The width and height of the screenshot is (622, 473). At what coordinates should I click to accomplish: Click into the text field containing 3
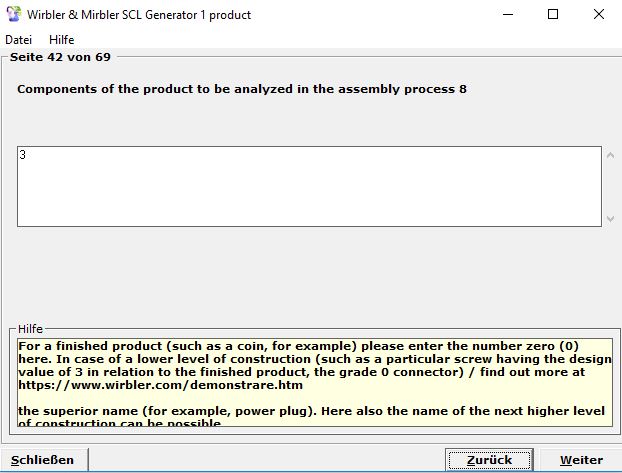click(300, 186)
